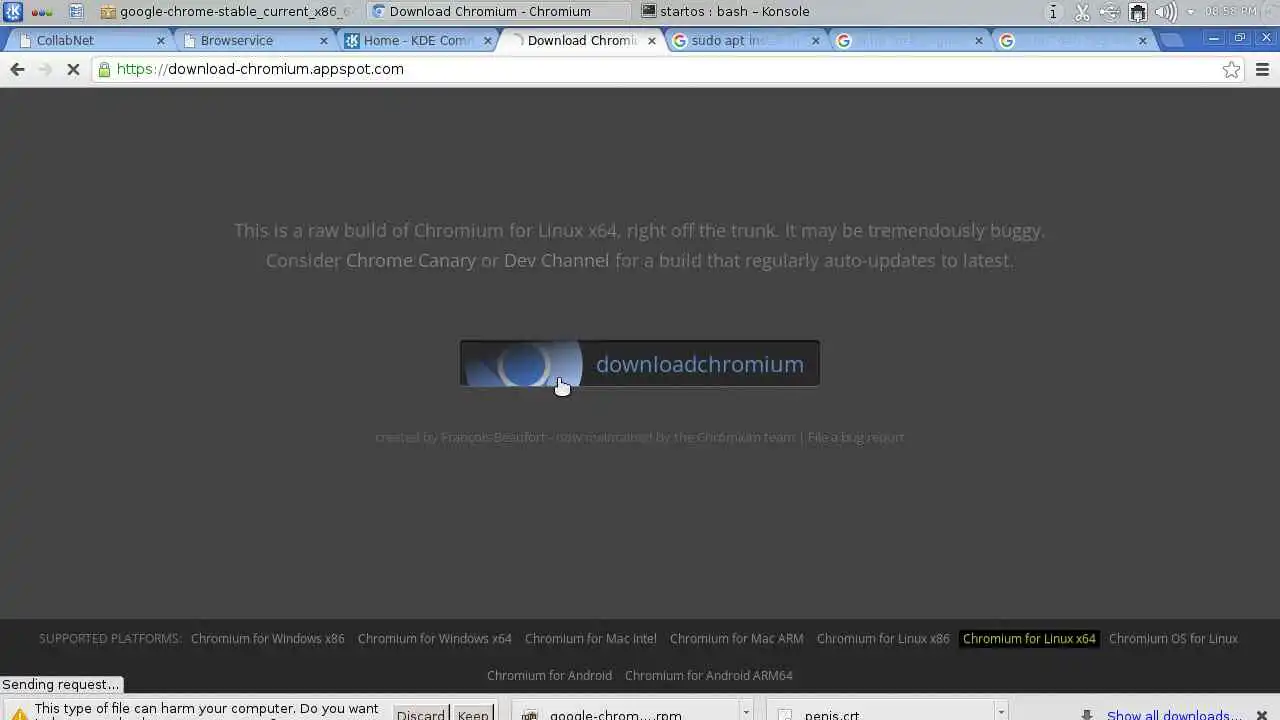
Task: Open the info notifications tray icon
Action: [1053, 12]
